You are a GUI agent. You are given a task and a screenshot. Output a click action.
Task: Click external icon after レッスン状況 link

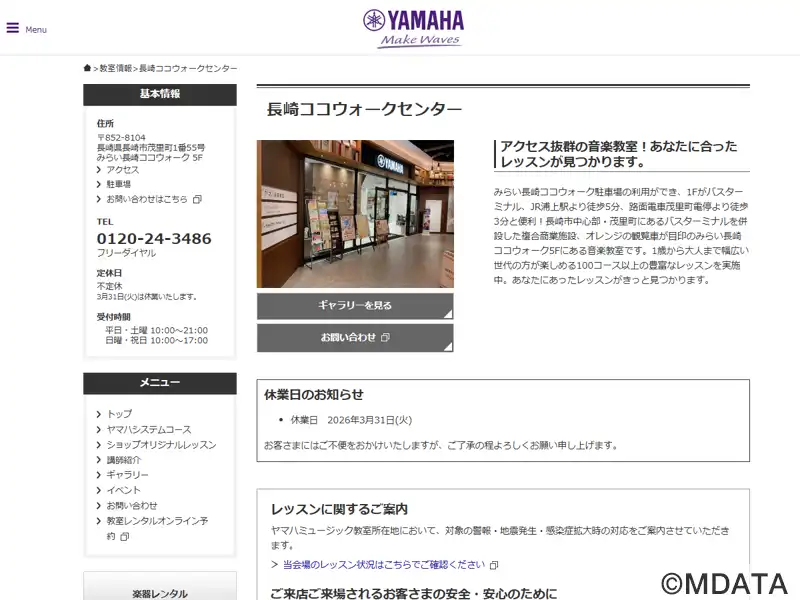494,565
